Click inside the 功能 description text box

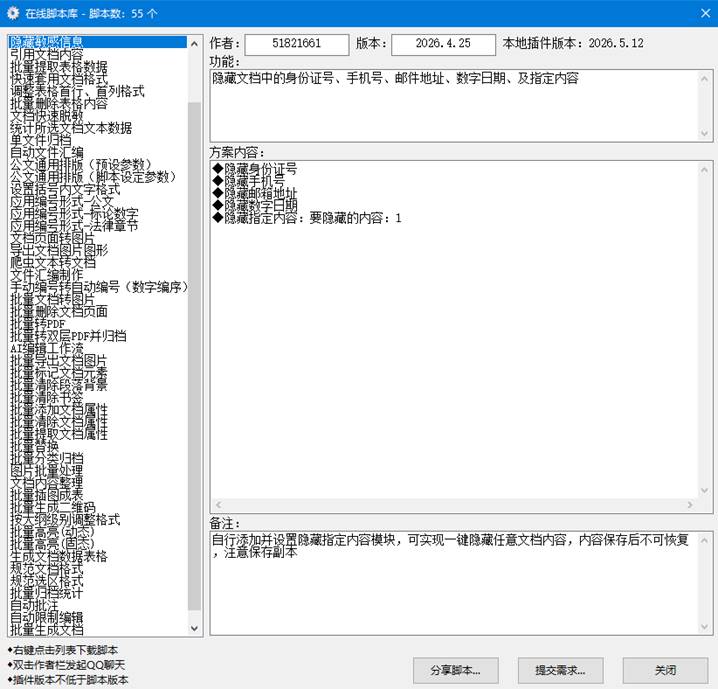point(453,106)
